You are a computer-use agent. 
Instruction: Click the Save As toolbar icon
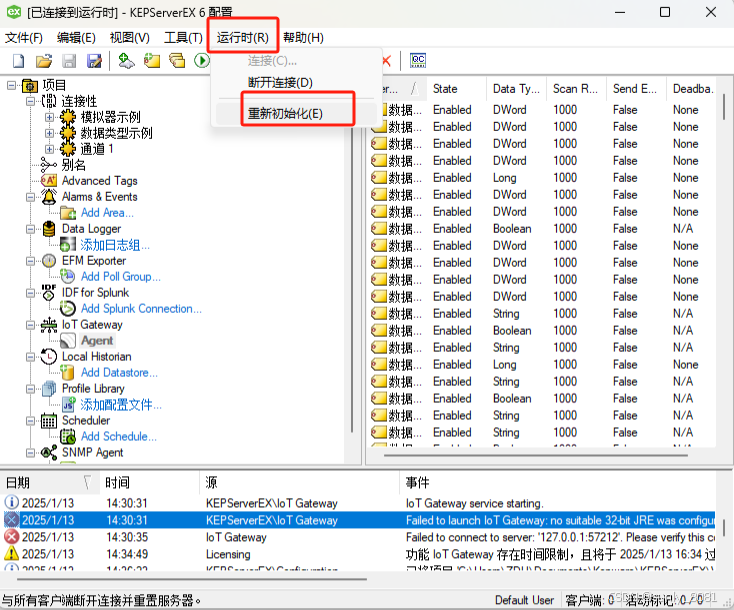[x=95, y=61]
